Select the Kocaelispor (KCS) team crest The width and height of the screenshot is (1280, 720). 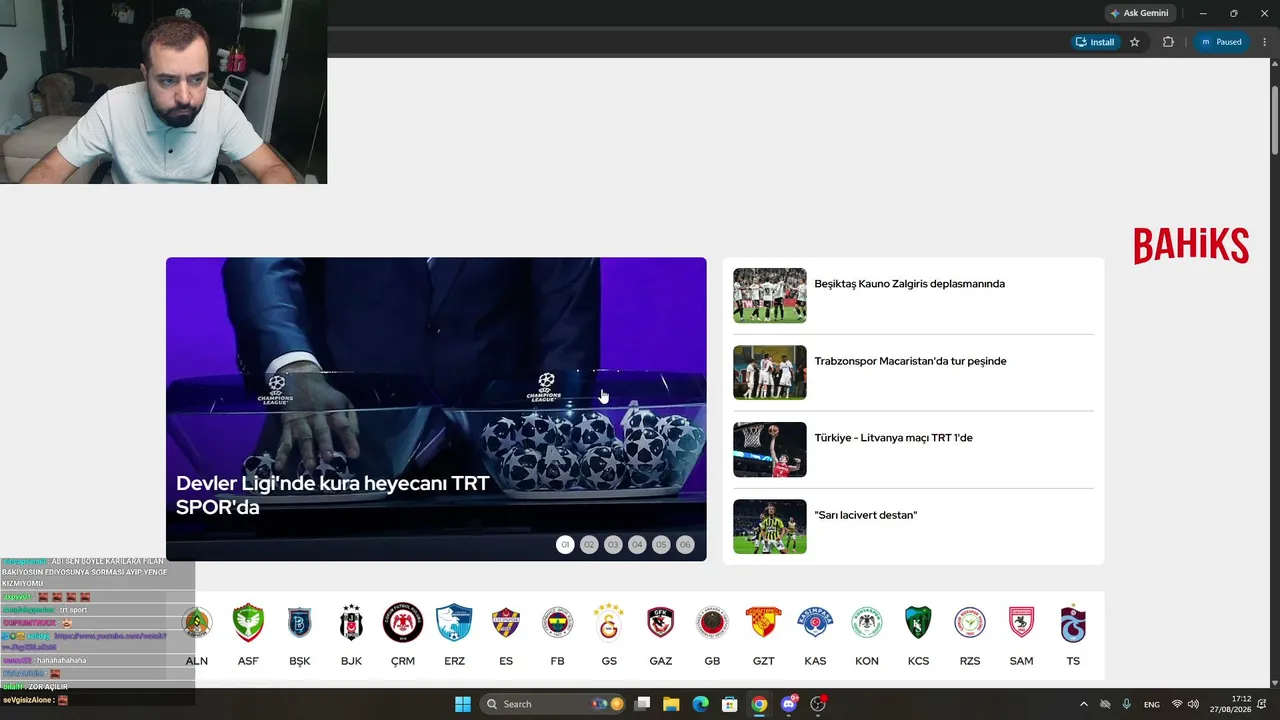(x=918, y=623)
